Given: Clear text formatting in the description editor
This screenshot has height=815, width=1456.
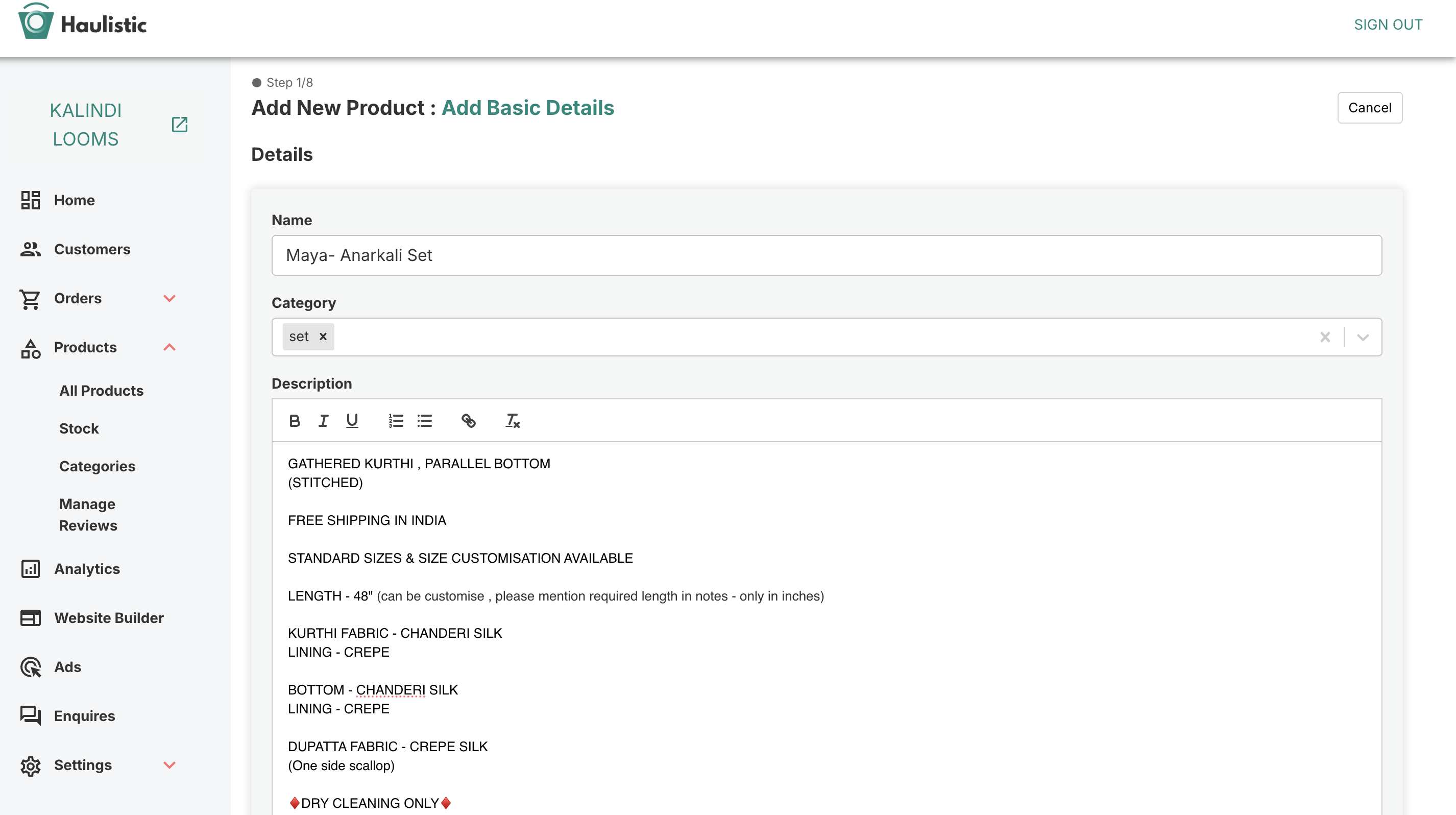Looking at the screenshot, I should [512, 420].
